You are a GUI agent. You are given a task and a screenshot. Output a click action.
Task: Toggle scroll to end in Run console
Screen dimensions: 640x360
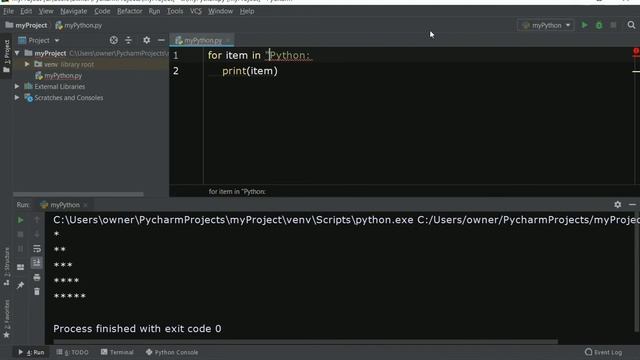click(37, 262)
